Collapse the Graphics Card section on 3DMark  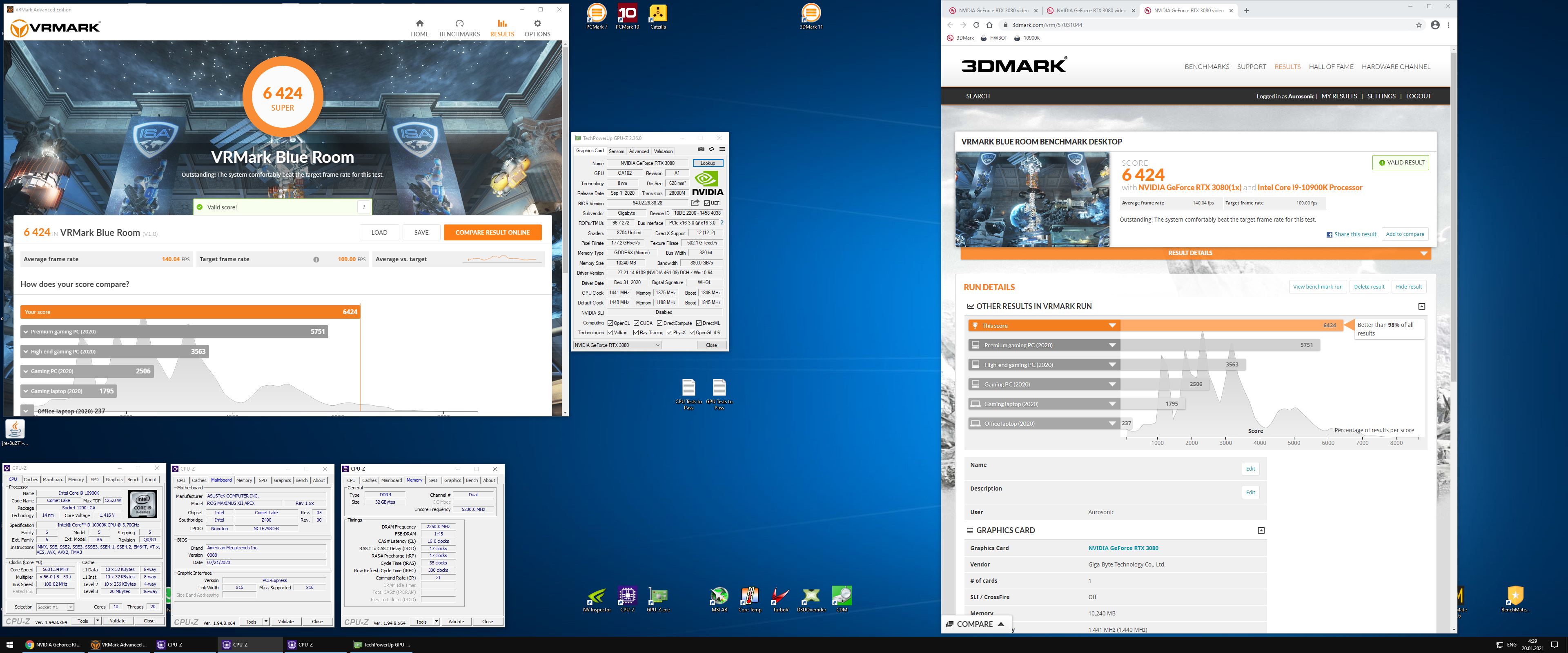1261,531
